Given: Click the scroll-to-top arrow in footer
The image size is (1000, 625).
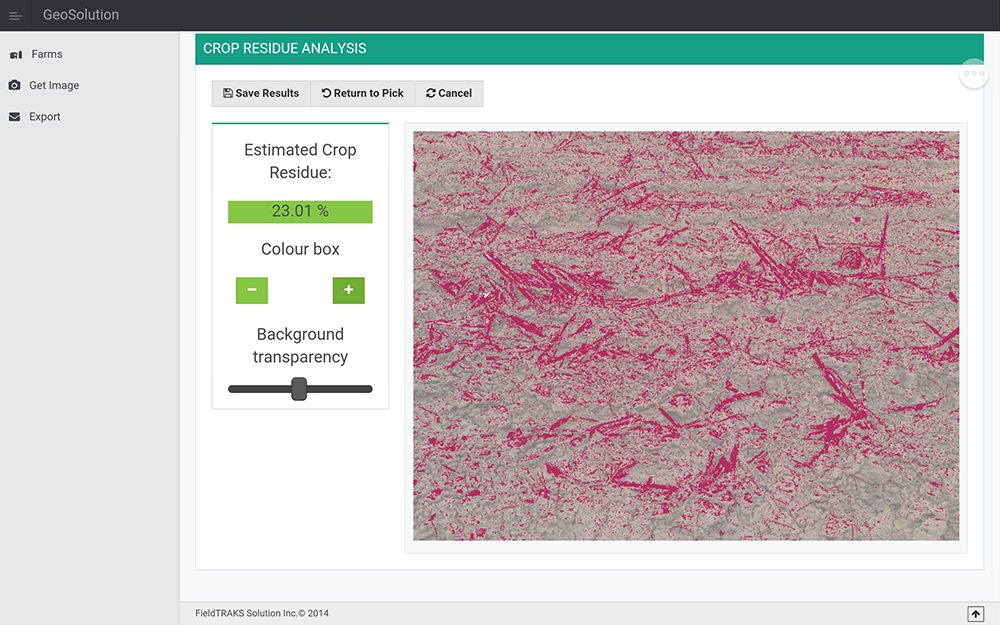Looking at the screenshot, I should tap(975, 613).
